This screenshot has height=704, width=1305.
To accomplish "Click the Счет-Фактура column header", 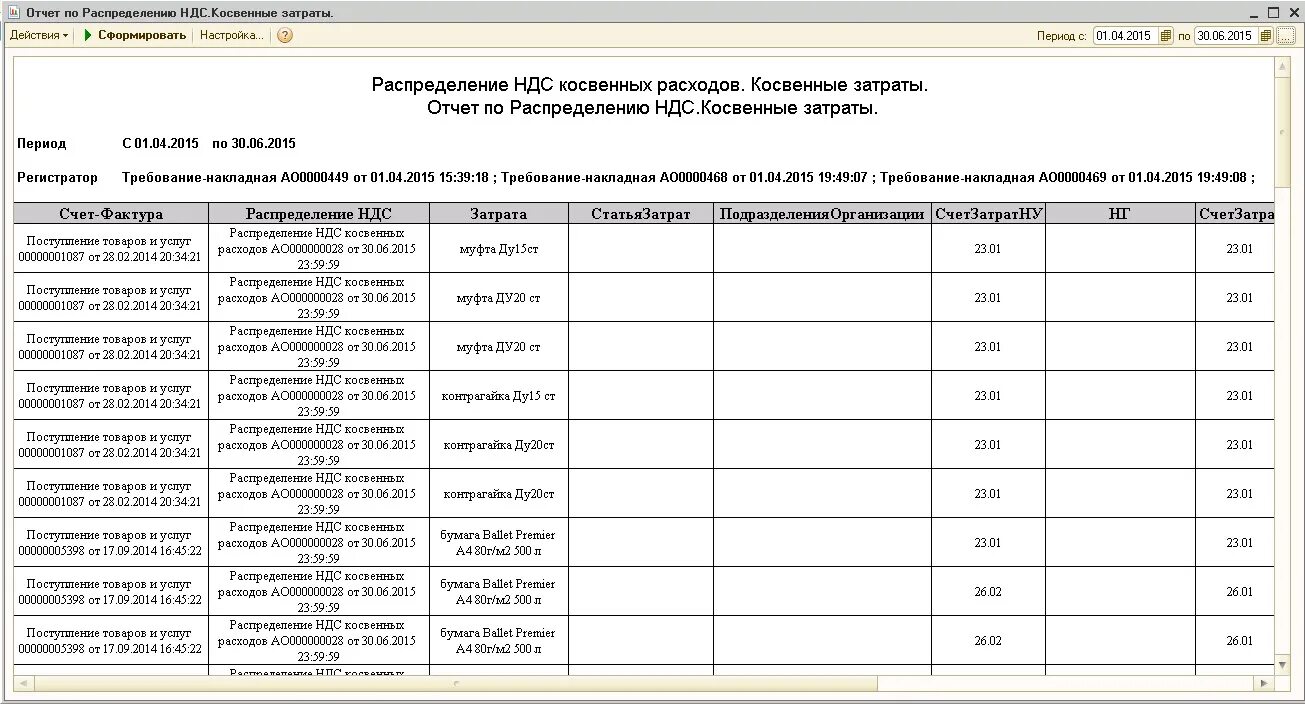I will [x=108, y=213].
